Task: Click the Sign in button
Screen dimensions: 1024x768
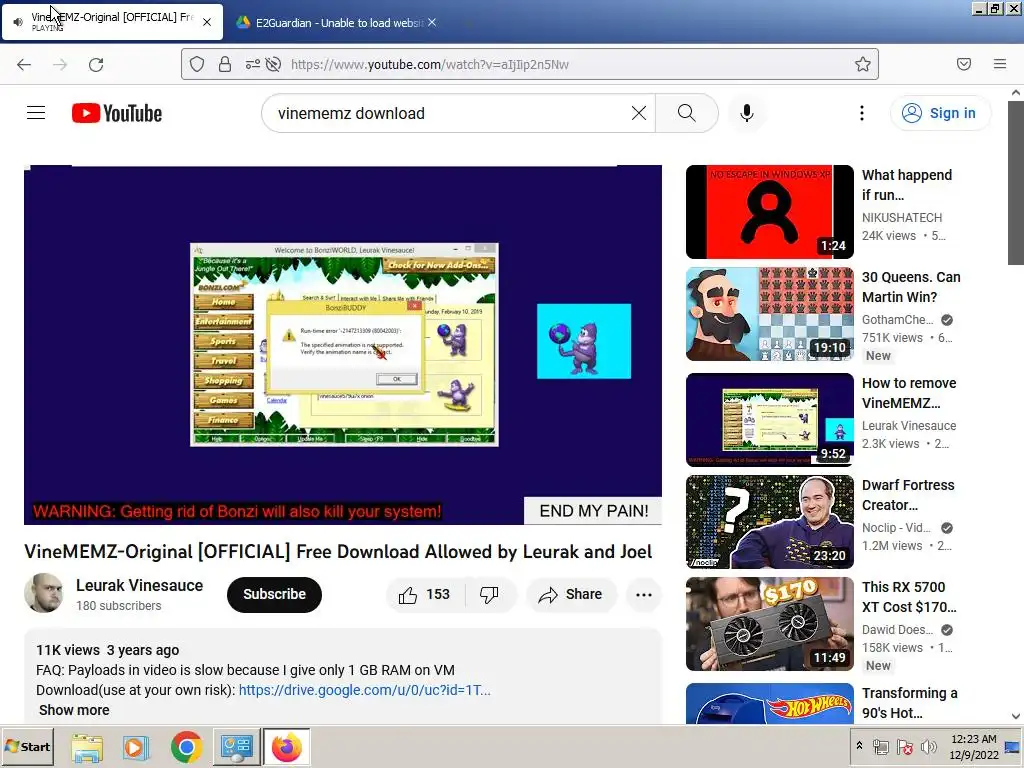Action: (940, 113)
